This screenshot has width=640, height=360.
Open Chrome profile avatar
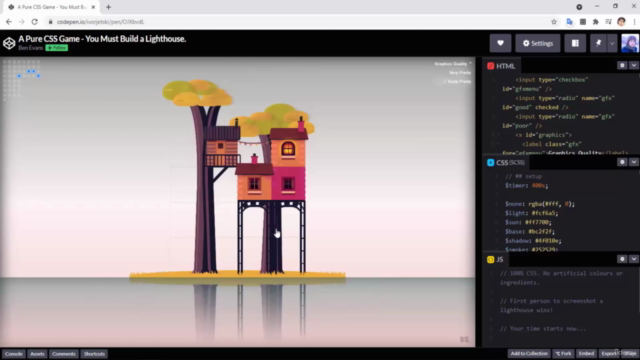click(621, 22)
